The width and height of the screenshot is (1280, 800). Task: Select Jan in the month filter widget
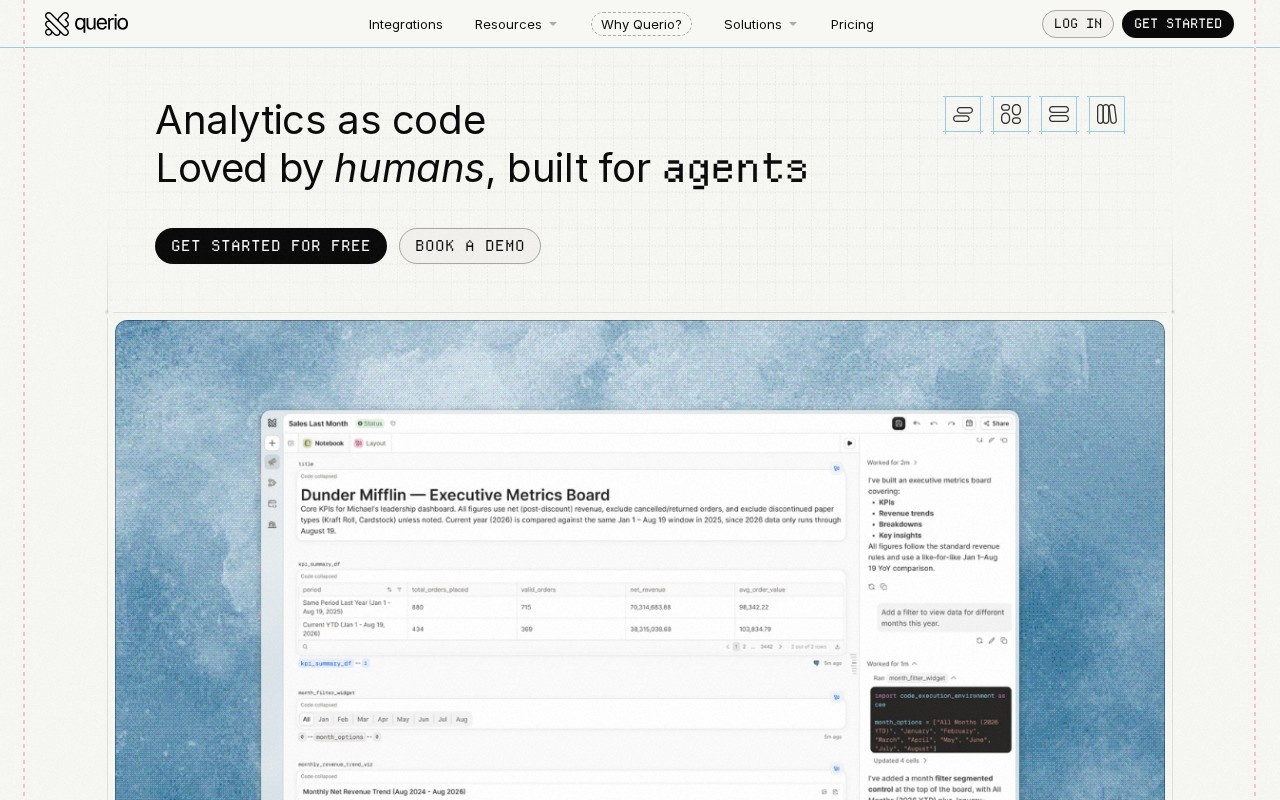pyautogui.click(x=323, y=719)
